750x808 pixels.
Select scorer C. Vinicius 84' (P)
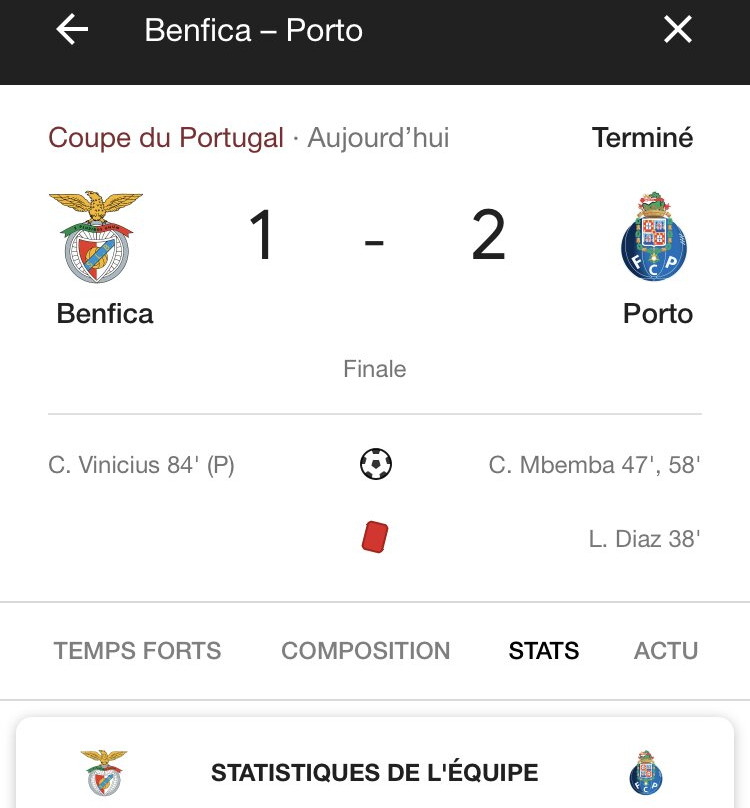pos(141,465)
